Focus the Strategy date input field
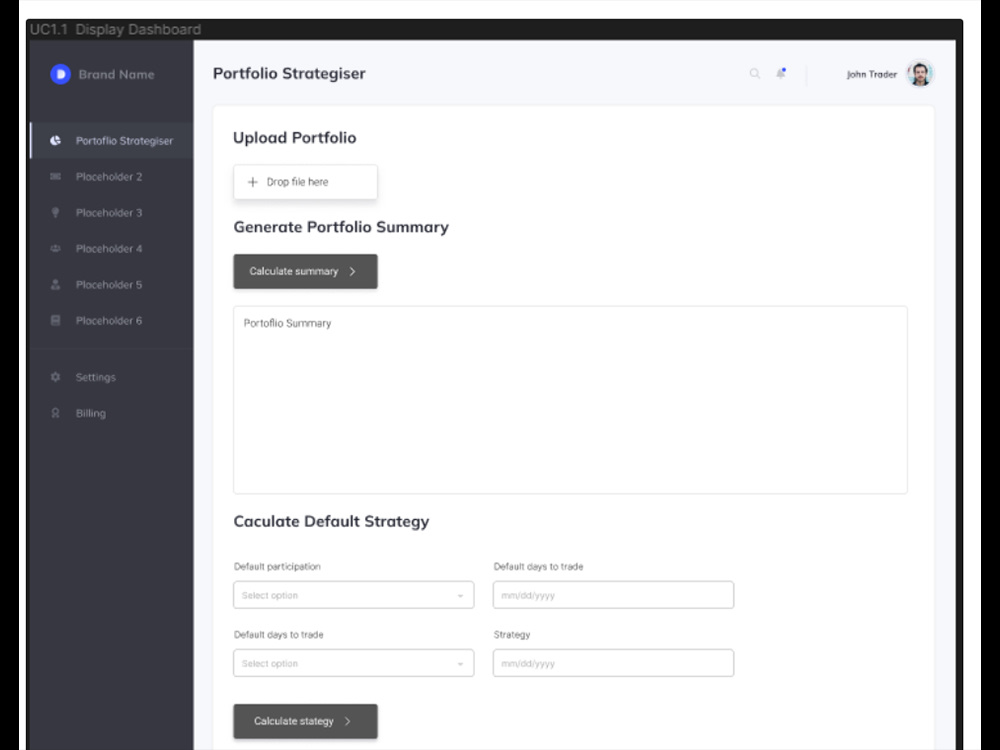The width and height of the screenshot is (1000, 750). [x=614, y=663]
